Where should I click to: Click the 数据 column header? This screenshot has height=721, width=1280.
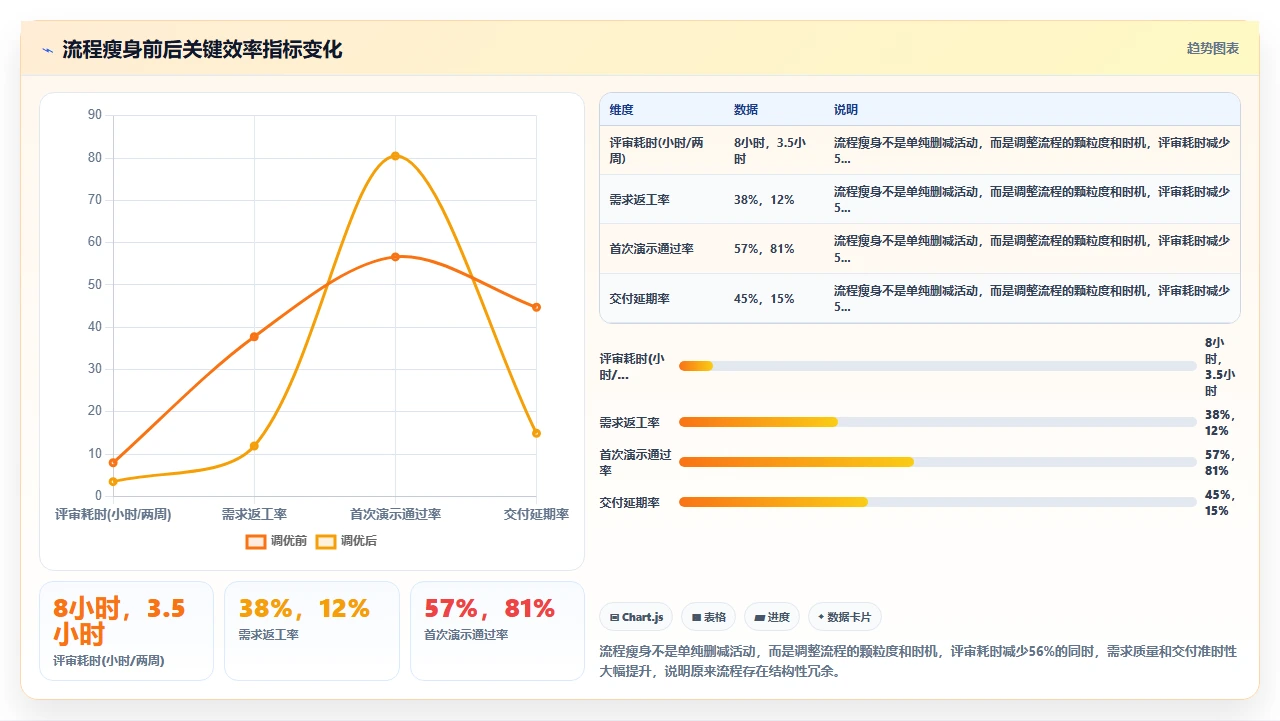[773, 110]
